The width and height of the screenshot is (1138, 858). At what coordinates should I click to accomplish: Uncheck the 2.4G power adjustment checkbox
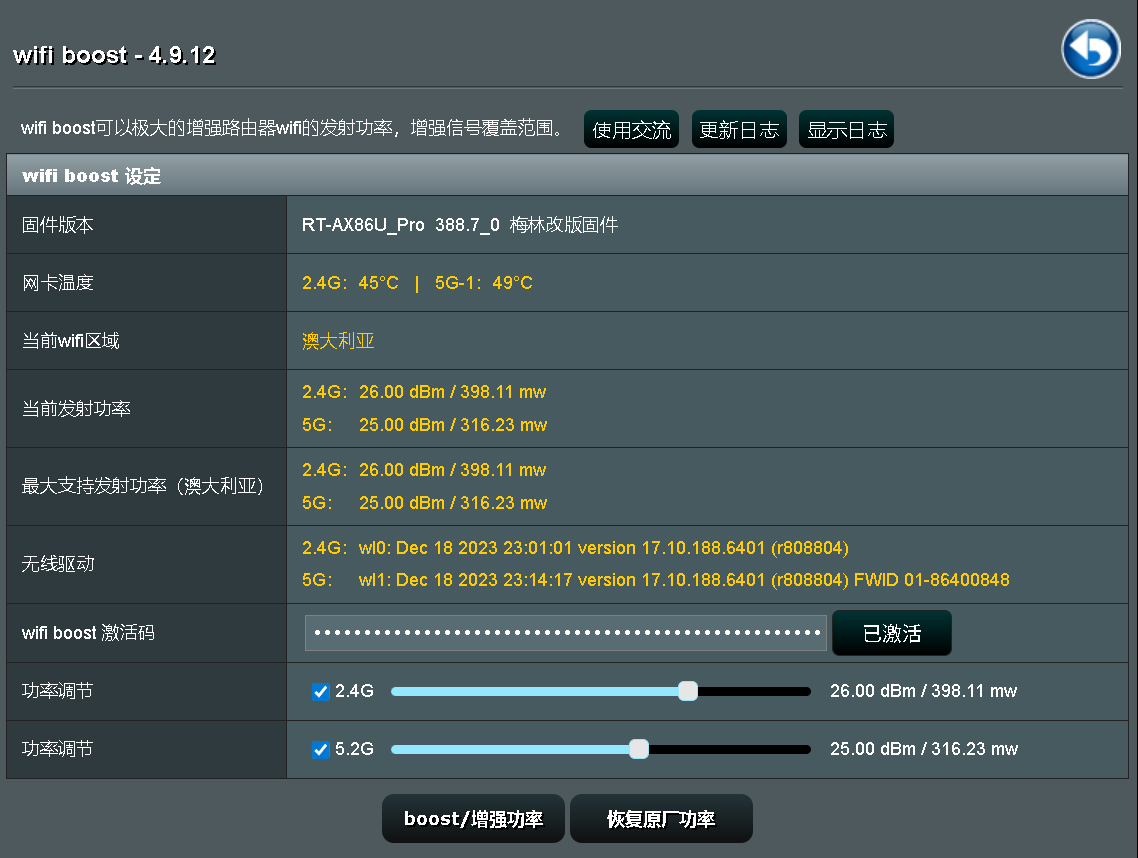321,692
